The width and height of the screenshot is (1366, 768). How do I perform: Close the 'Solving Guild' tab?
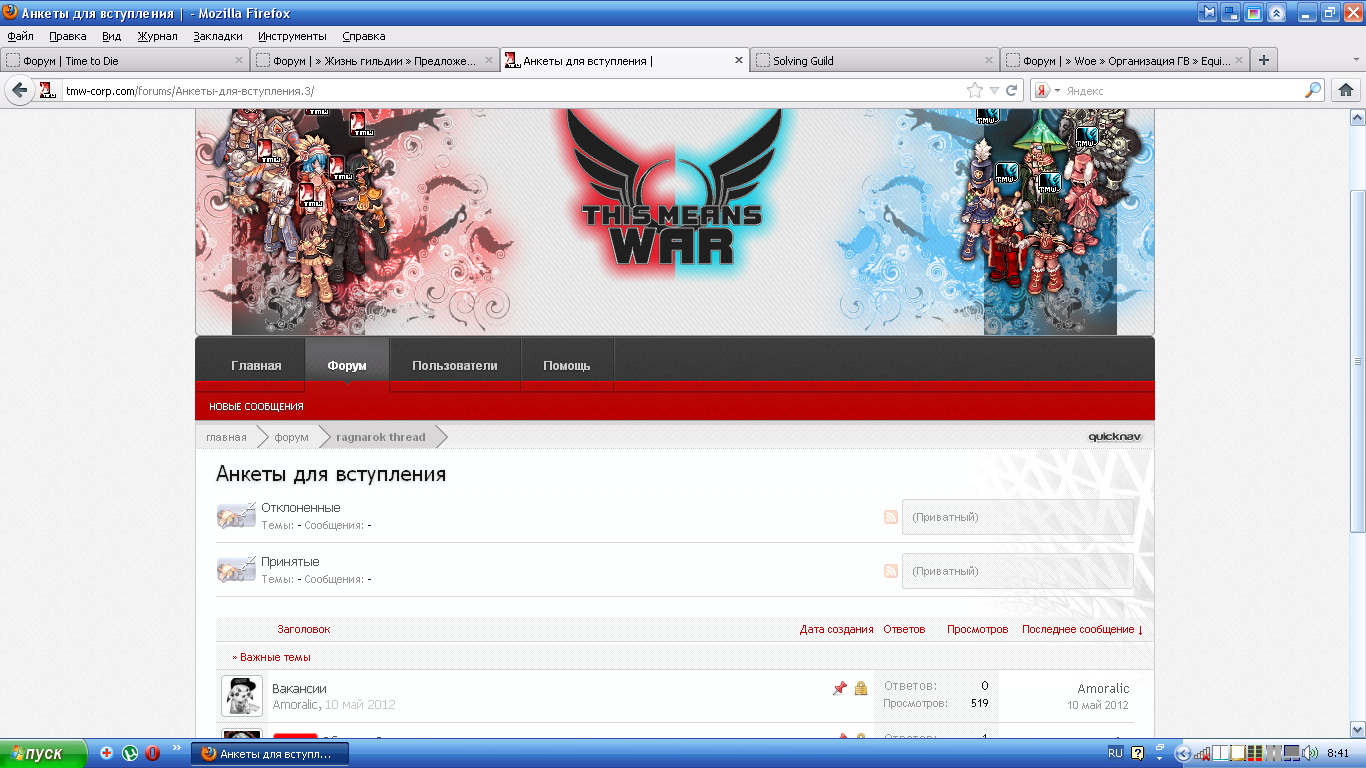point(990,60)
